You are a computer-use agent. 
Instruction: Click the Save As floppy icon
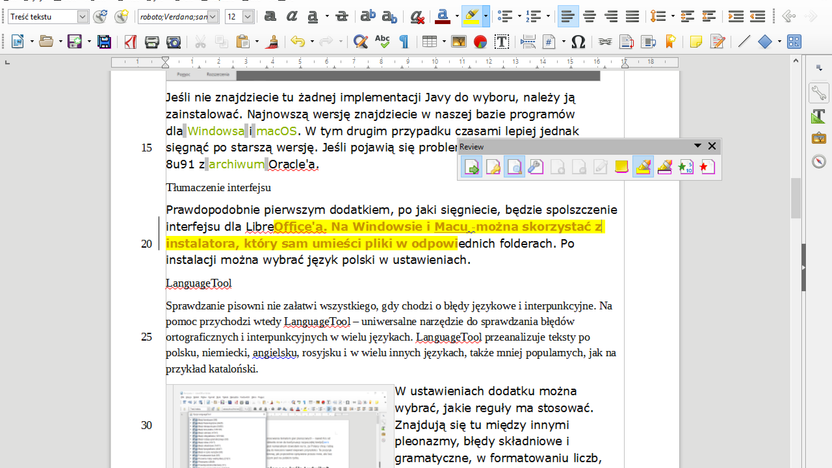(104, 41)
